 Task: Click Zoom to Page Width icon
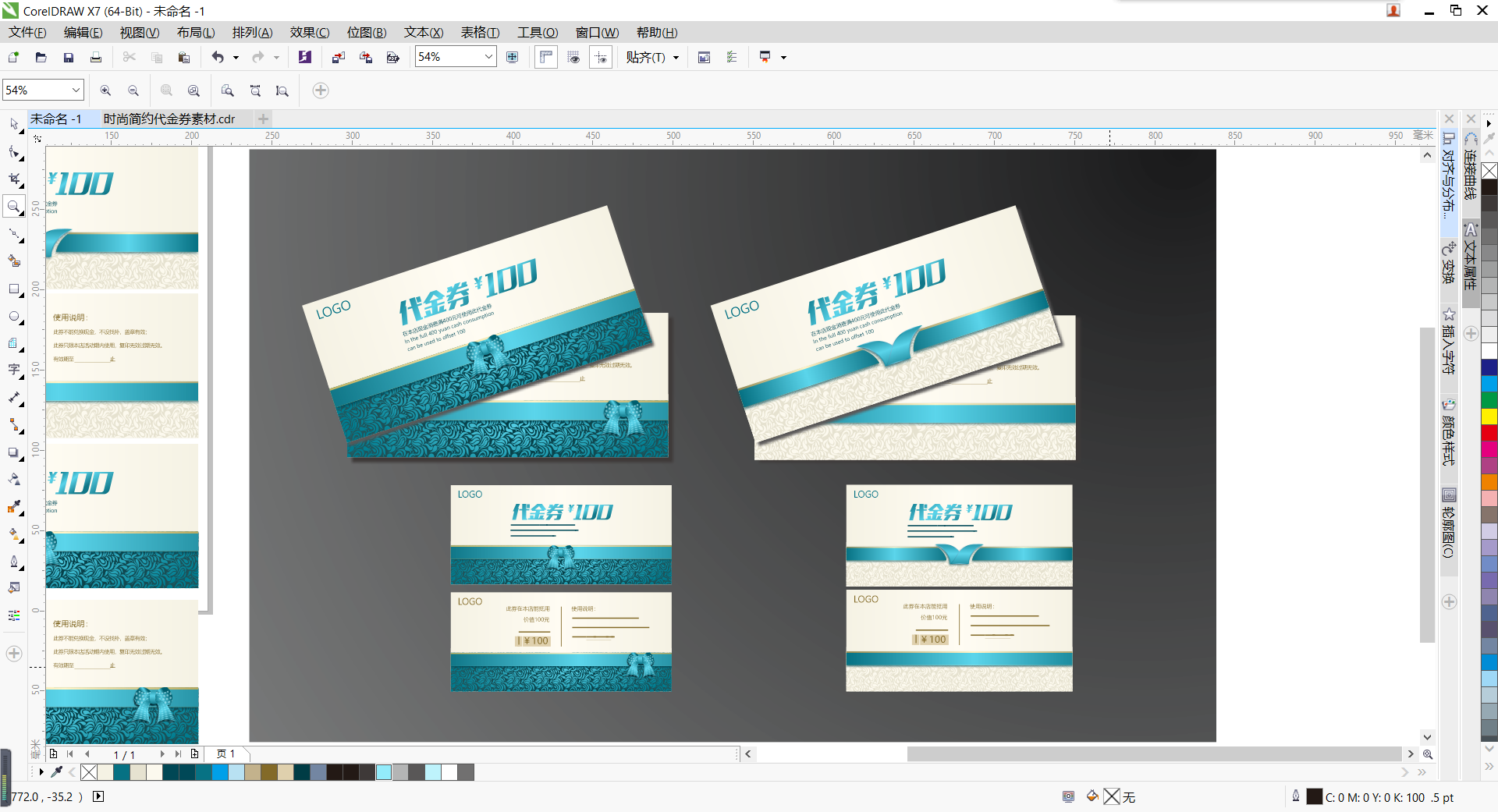click(255, 90)
